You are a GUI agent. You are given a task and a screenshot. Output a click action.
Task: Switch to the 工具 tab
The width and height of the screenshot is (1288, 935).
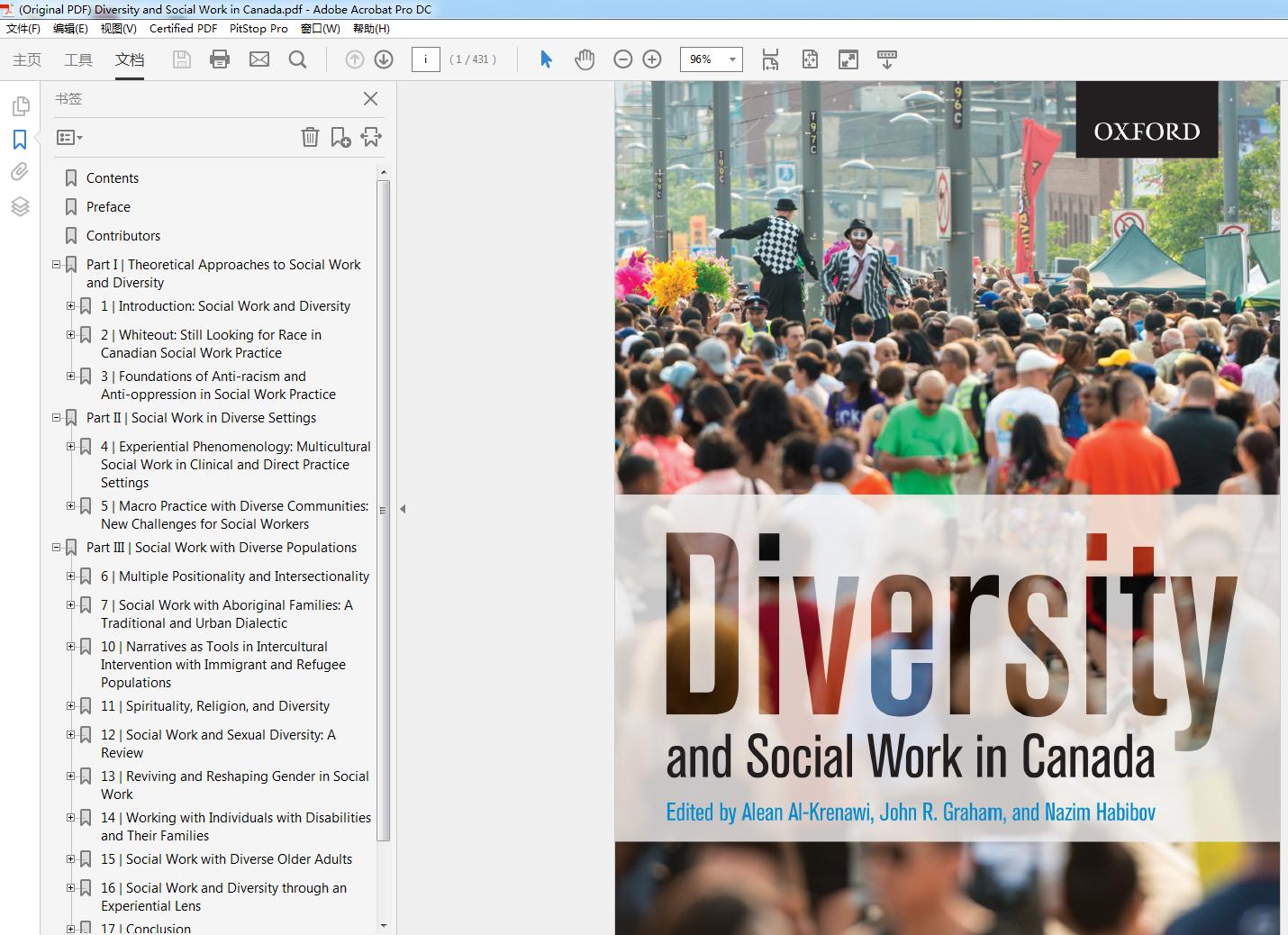[x=78, y=59]
